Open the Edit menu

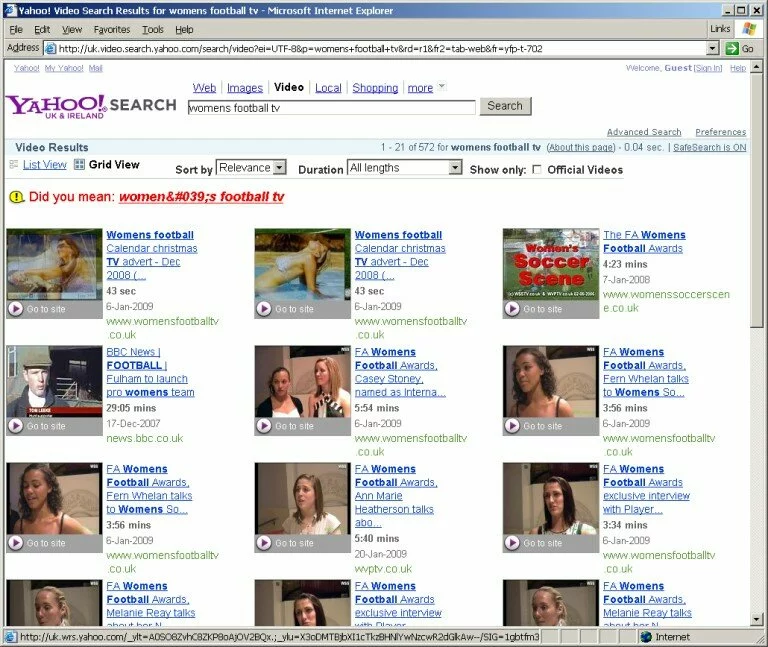42,29
